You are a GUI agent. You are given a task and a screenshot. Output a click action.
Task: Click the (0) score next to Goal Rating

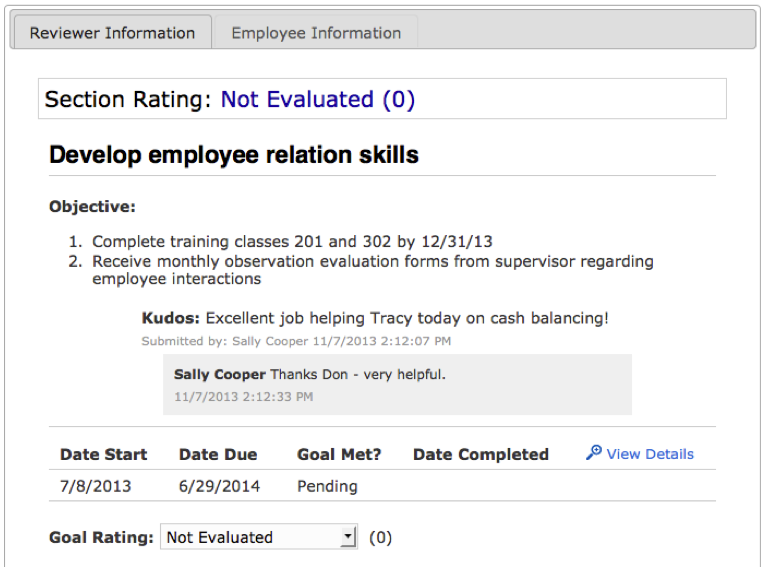point(381,537)
